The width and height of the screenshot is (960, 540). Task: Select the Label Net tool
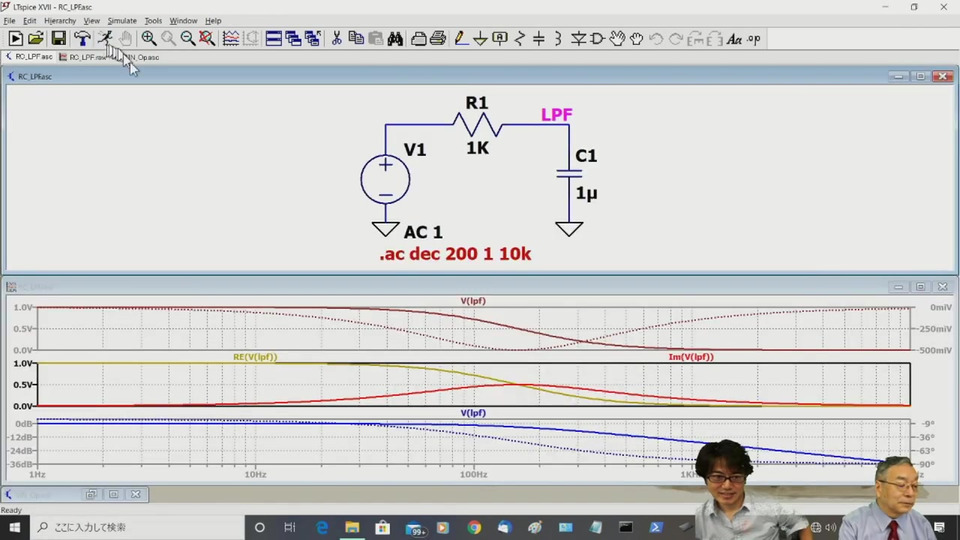pyautogui.click(x=500, y=39)
